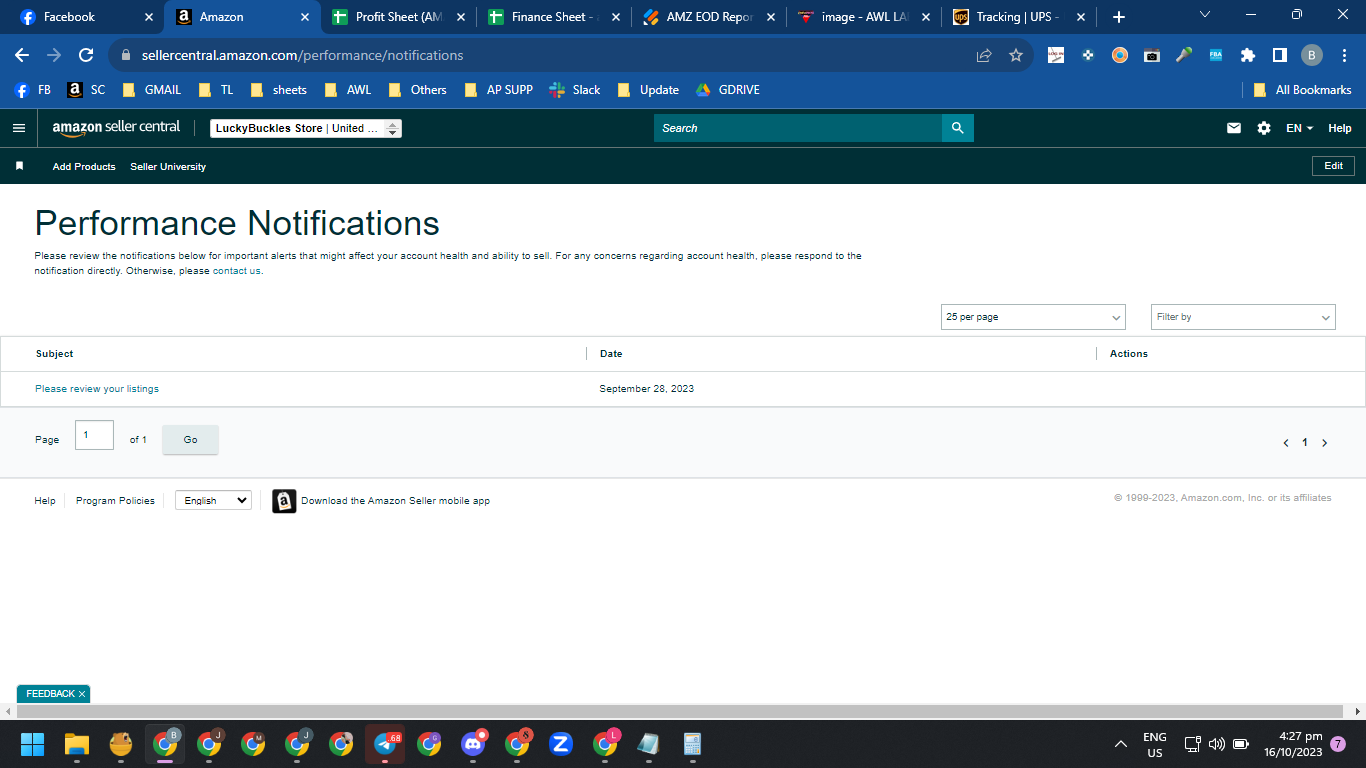Viewport: 1366px width, 768px height.
Task: Open the GMAIL bookmarks folder
Action: (152, 90)
